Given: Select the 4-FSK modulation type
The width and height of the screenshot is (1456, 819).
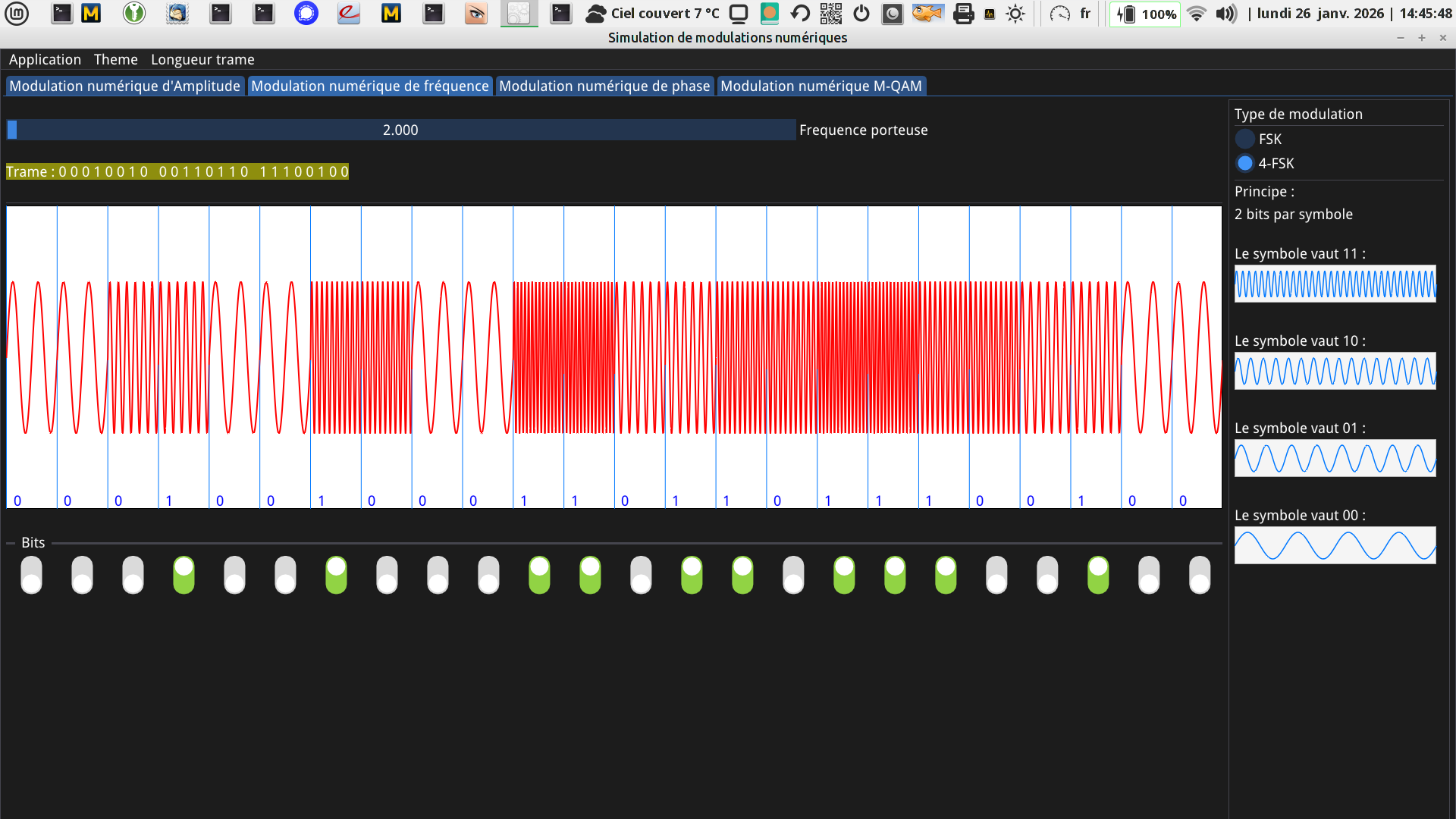Looking at the screenshot, I should pos(1244,163).
